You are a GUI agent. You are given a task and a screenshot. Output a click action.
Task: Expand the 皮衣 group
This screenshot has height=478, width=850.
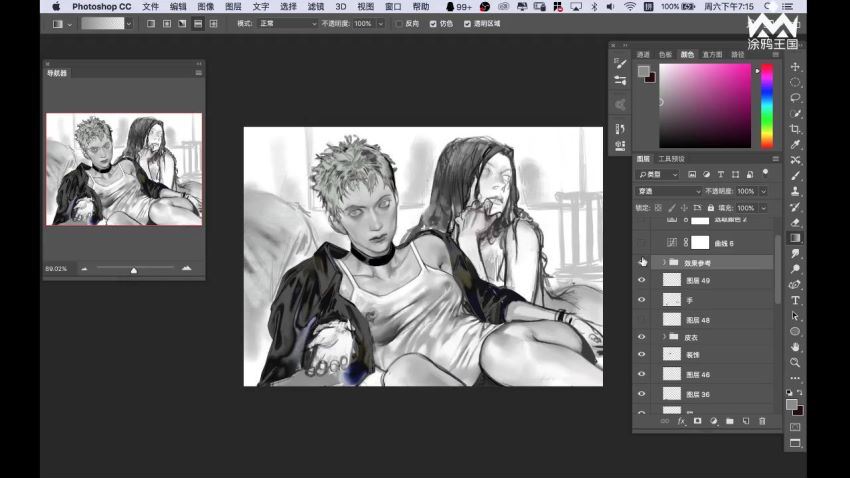point(664,337)
